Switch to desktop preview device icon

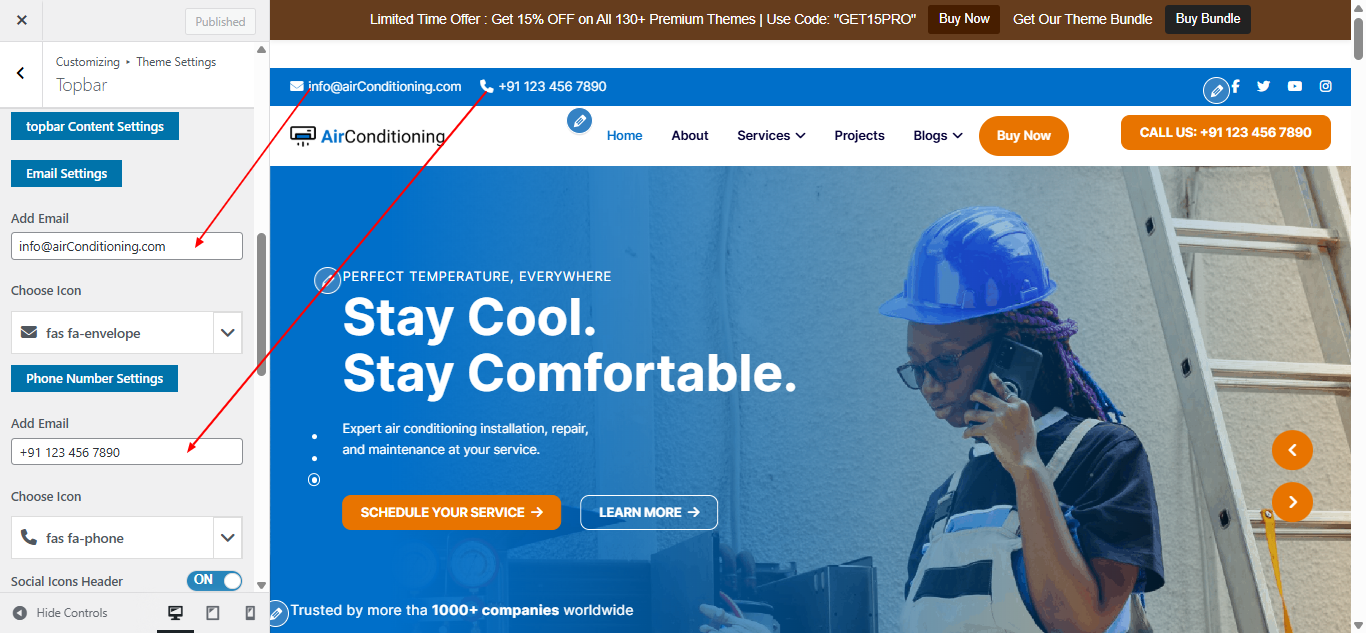[x=176, y=613]
